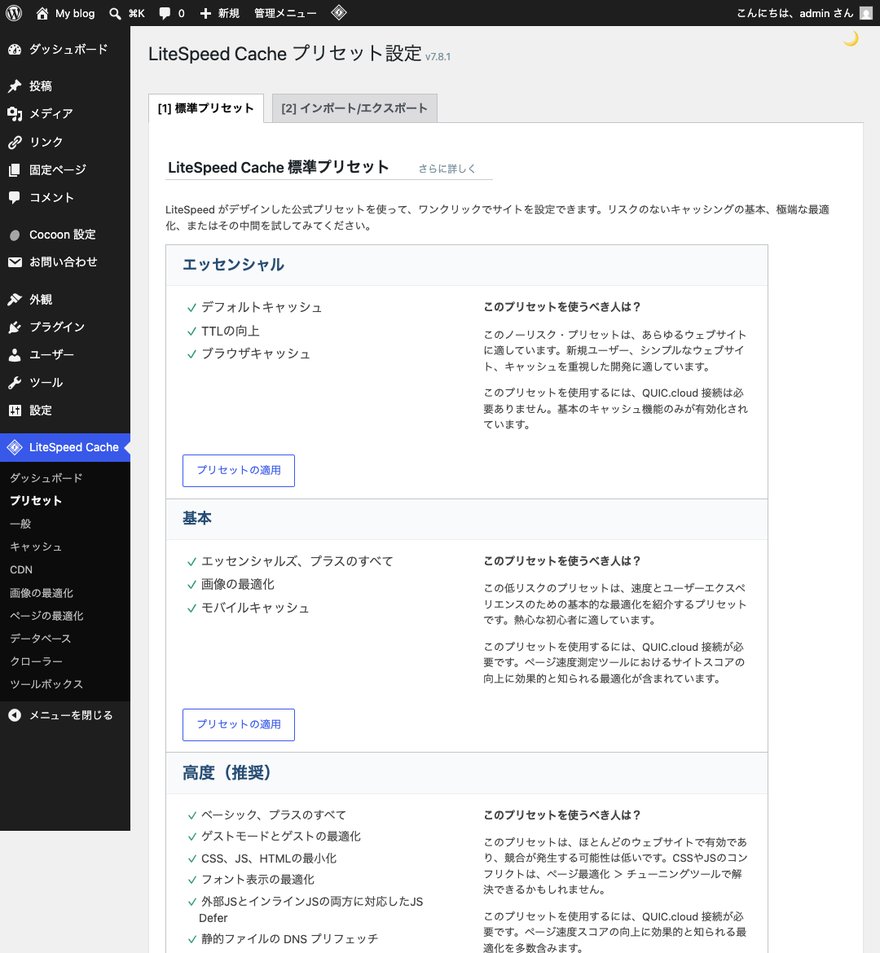Click the エッセンシャル preset heading
This screenshot has width=880, height=953.
(233, 264)
